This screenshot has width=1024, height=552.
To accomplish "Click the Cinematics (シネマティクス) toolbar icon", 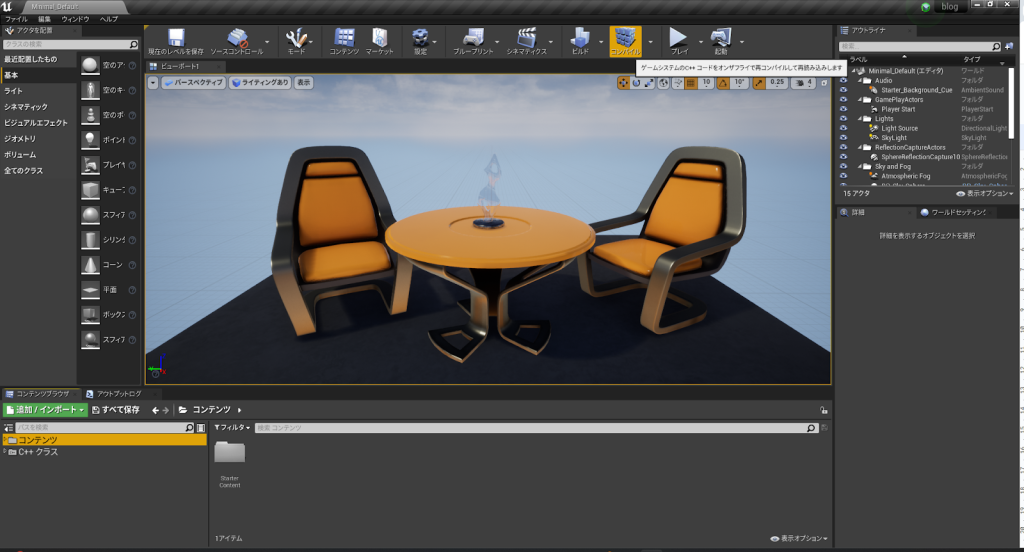I will coord(527,39).
